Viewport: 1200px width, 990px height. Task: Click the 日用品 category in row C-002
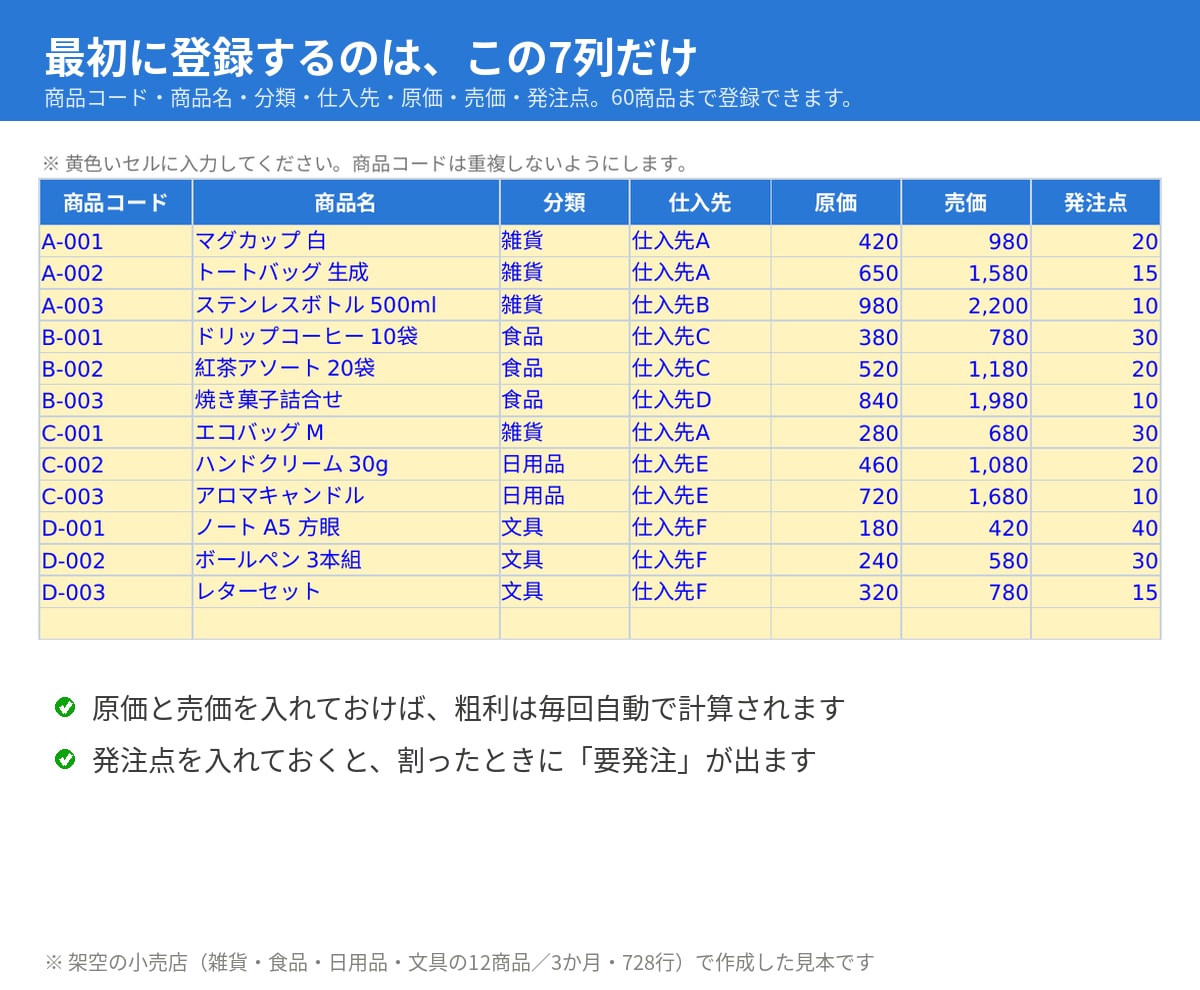(x=565, y=465)
